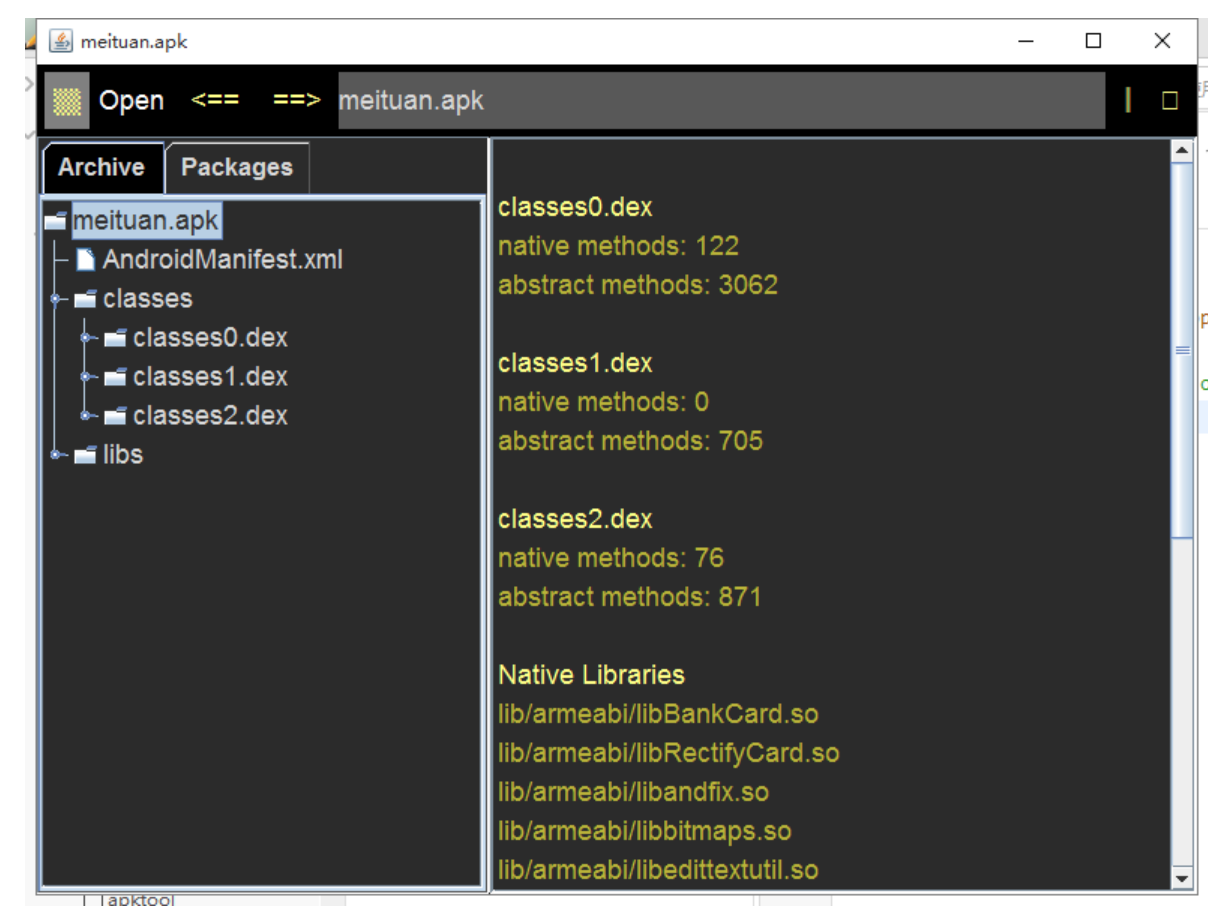This screenshot has width=1208, height=913.
Task: Click 'abstract methods: 3062' line
Action: click(x=638, y=285)
